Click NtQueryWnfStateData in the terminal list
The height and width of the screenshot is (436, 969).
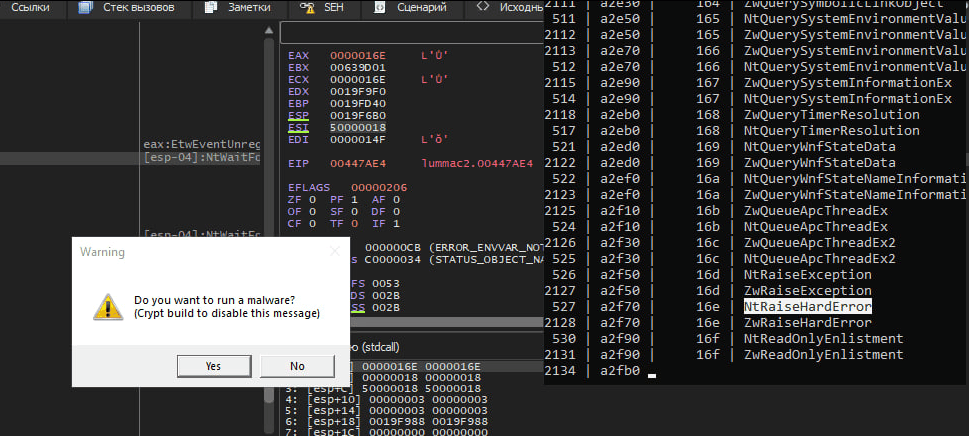[x=820, y=146]
